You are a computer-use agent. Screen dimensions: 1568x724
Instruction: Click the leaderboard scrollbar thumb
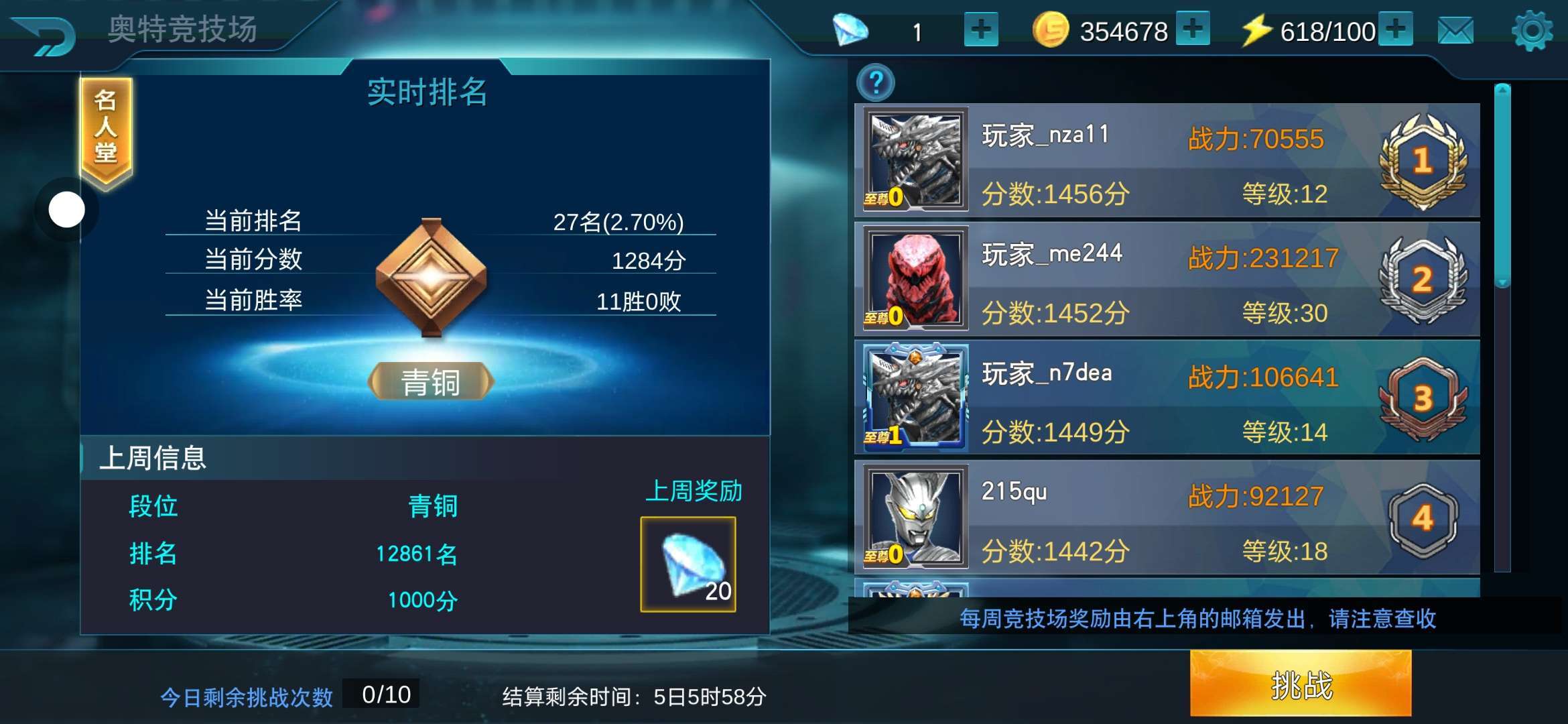(x=1502, y=186)
